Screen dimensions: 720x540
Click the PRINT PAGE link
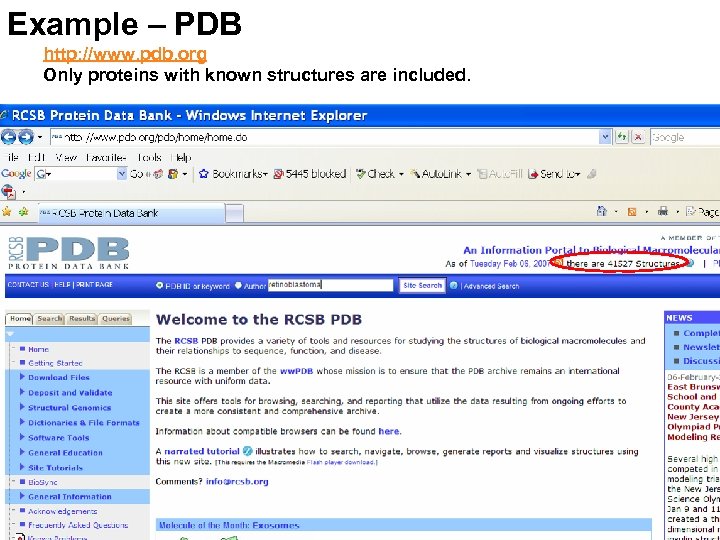[x=94, y=285]
